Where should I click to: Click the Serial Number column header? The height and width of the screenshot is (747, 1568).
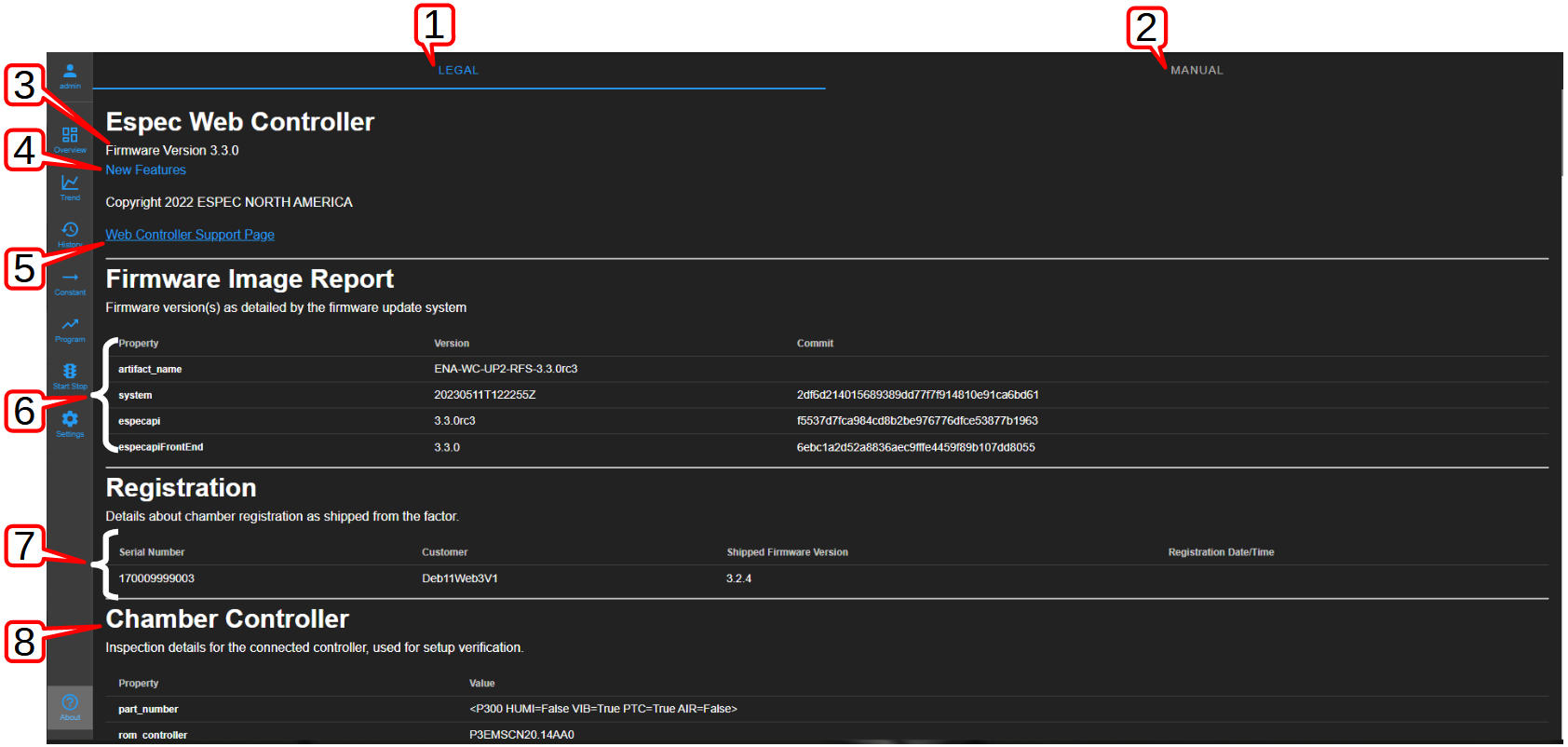(152, 552)
